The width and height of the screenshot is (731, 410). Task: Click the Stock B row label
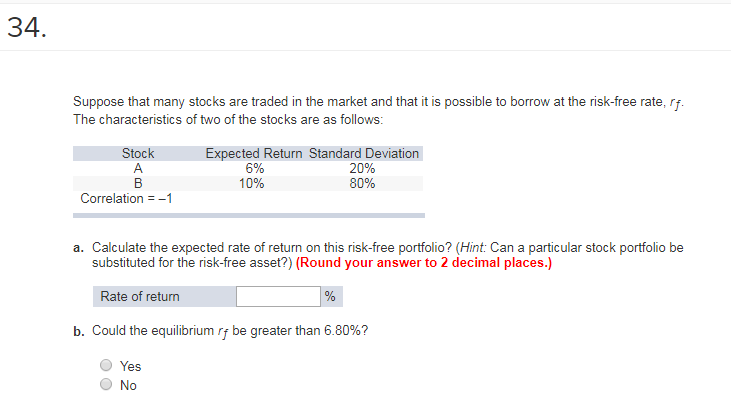138,183
